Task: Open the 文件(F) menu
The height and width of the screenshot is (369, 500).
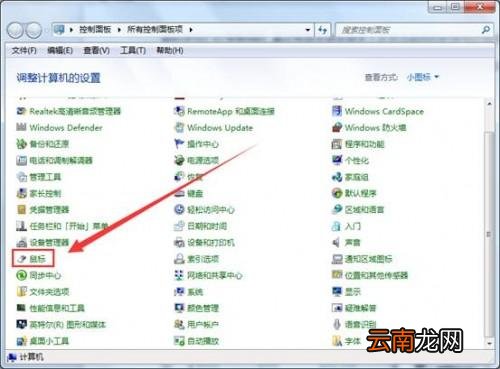Action: pyautogui.click(x=24, y=51)
